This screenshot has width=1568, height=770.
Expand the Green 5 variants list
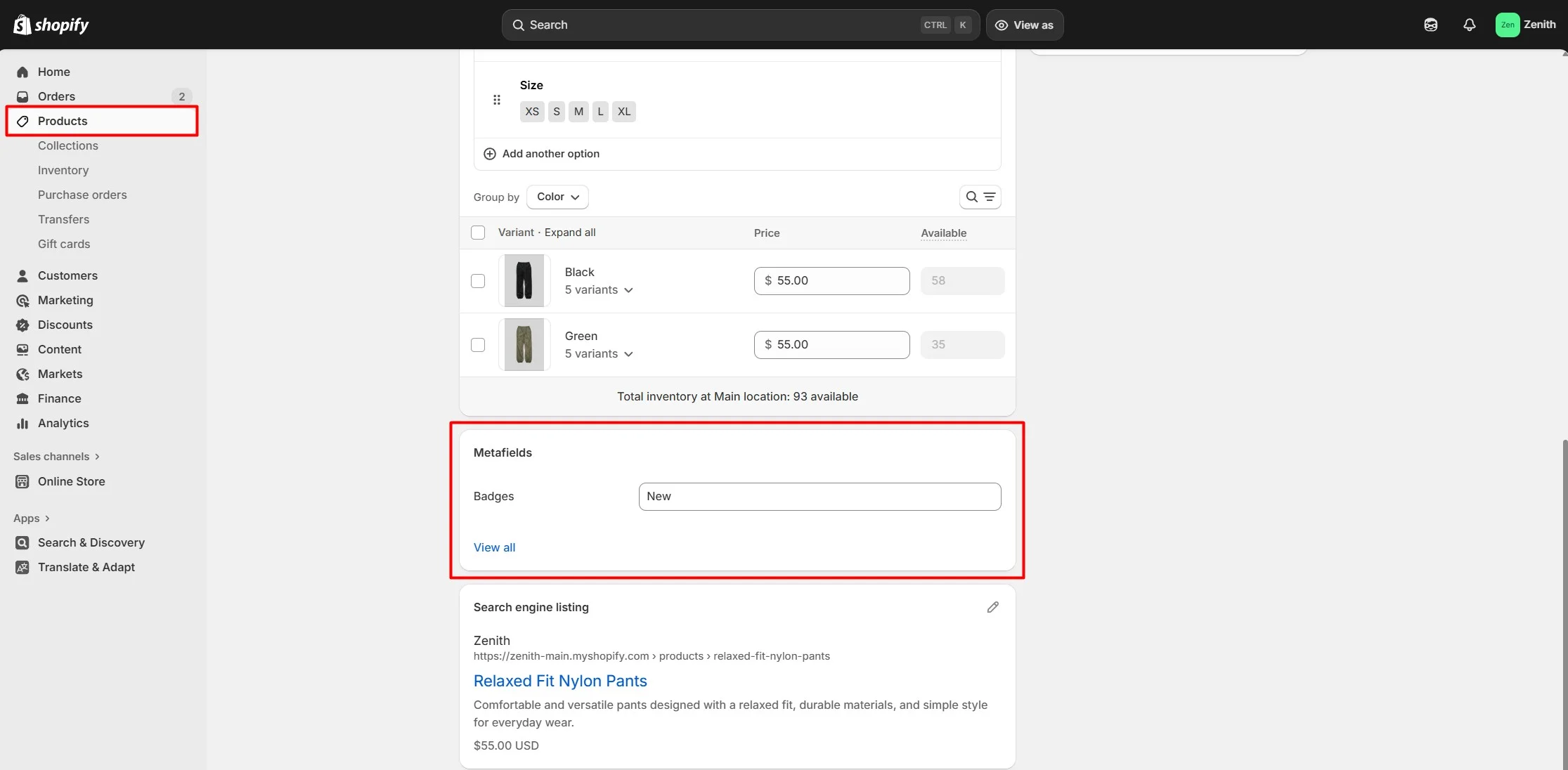[x=599, y=354]
